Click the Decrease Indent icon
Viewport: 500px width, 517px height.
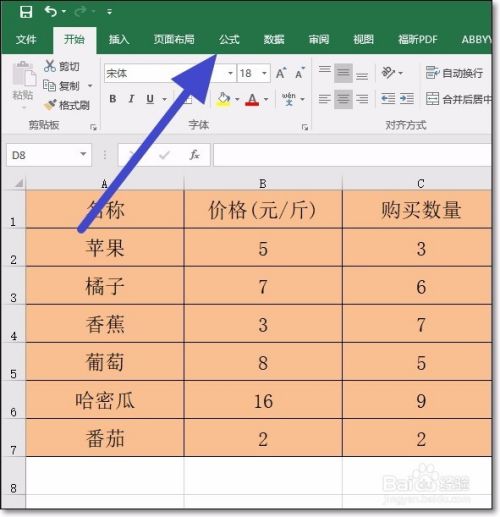coord(388,99)
